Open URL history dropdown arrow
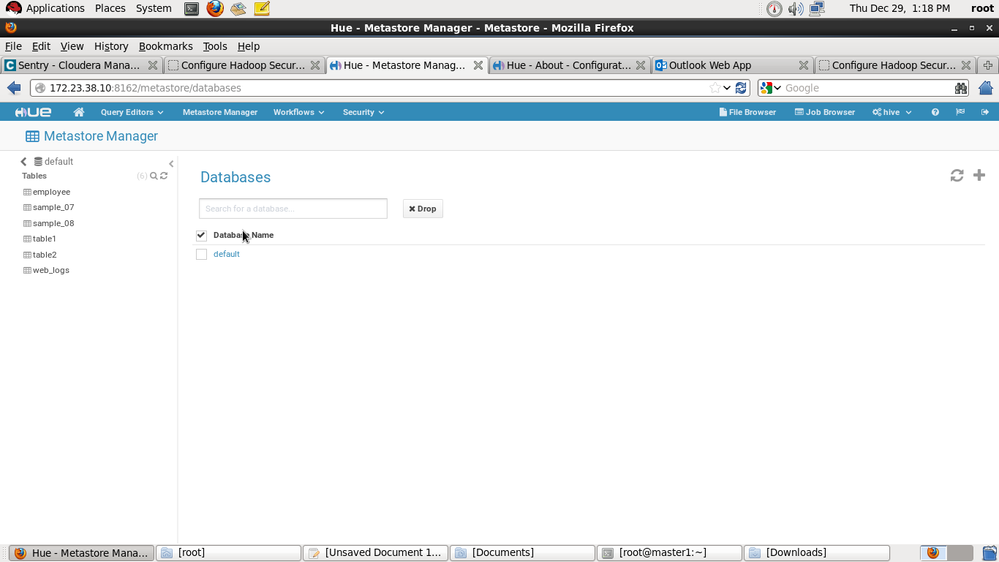The width and height of the screenshot is (999, 562). [727, 88]
